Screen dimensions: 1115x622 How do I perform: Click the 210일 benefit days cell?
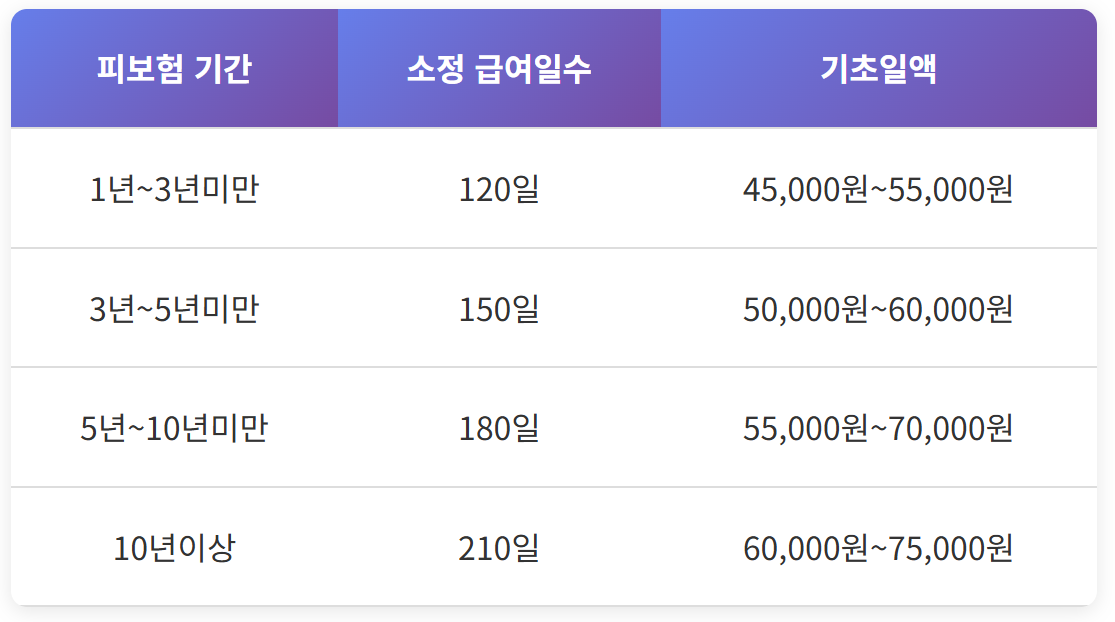coord(499,547)
